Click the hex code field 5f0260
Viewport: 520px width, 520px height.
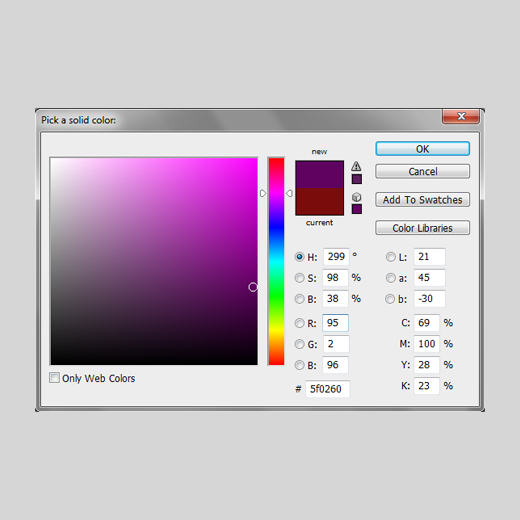pyautogui.click(x=328, y=389)
